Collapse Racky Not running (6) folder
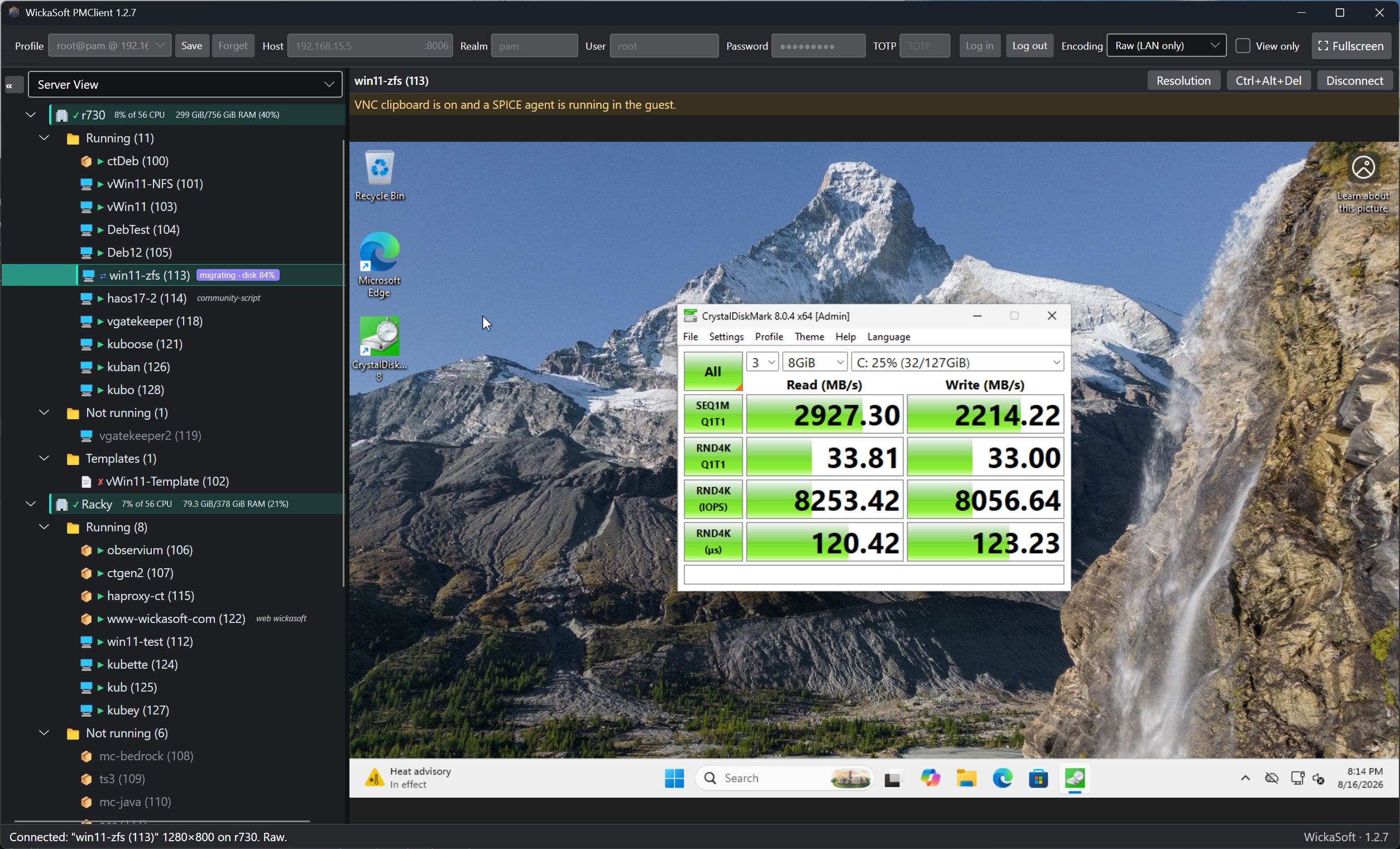The image size is (1400, 849). pos(44,733)
